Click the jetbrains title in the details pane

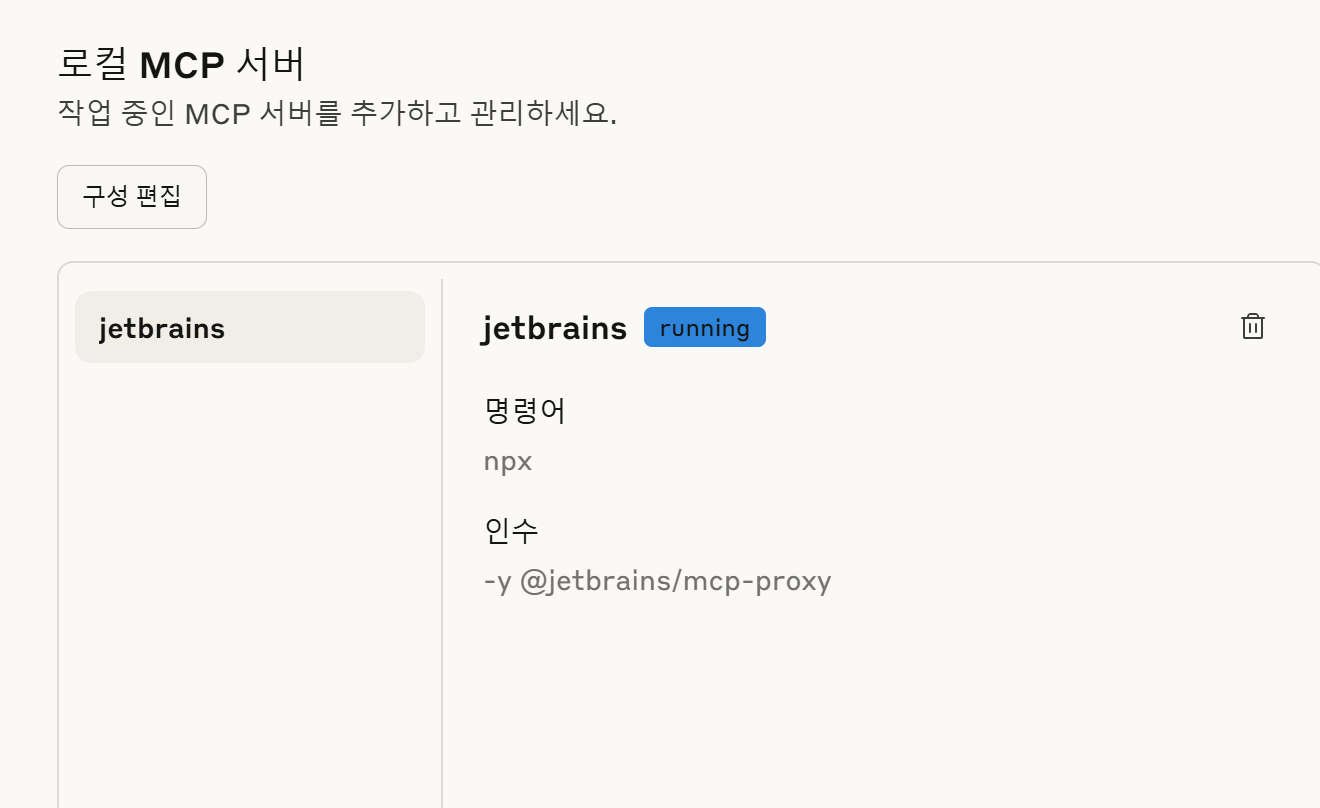(555, 328)
